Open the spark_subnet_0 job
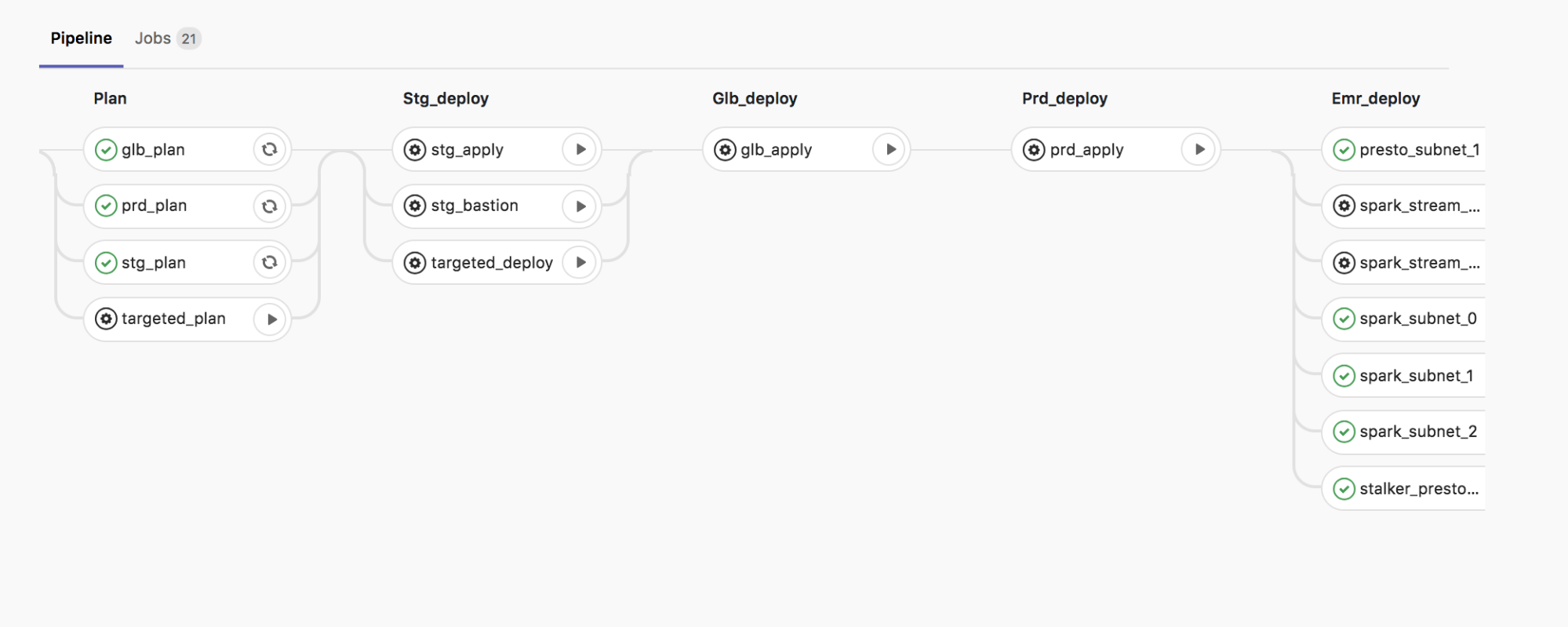Screen dimensions: 1568x627 coord(1417,319)
